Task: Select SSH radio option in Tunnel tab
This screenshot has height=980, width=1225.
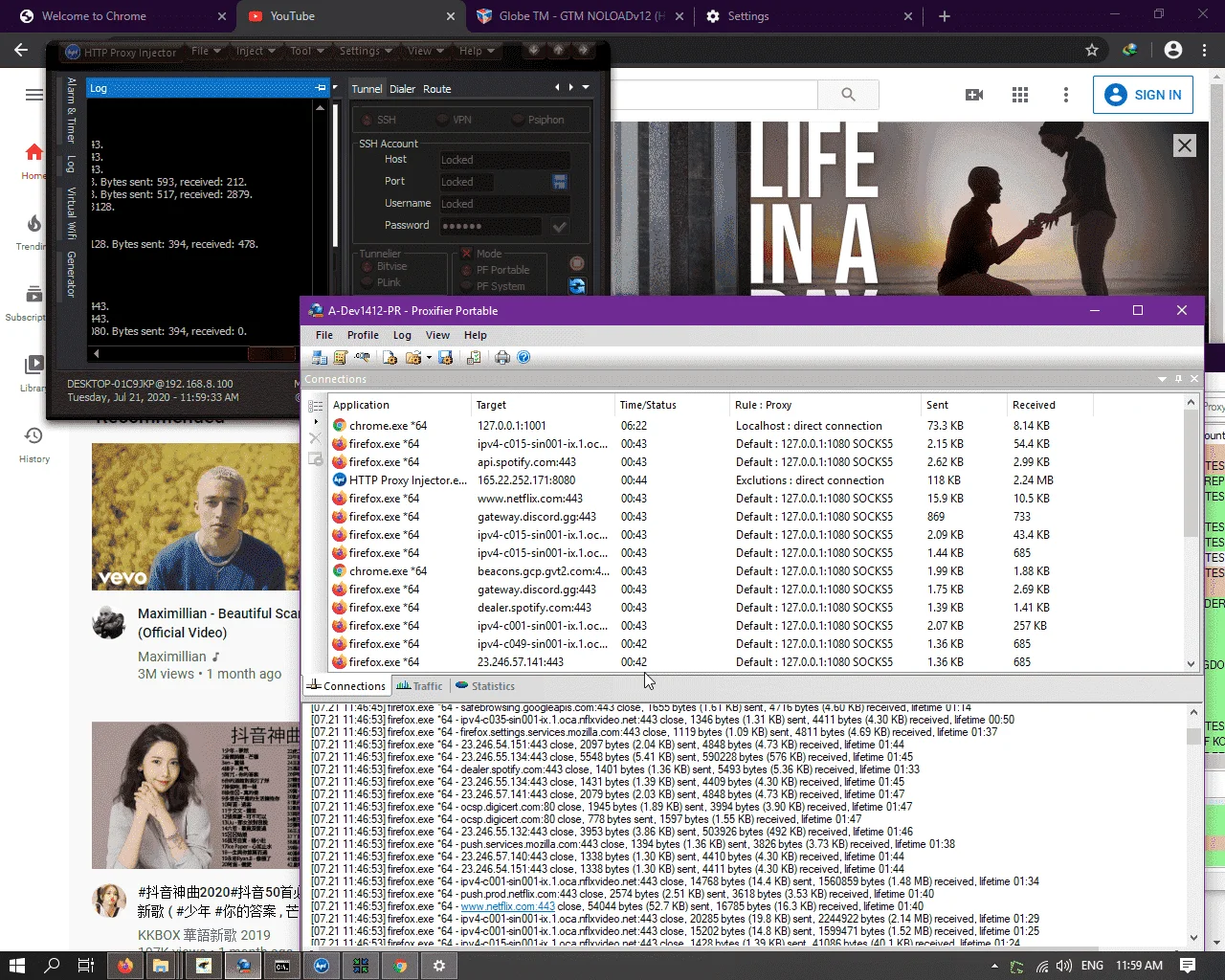Action: (378, 120)
